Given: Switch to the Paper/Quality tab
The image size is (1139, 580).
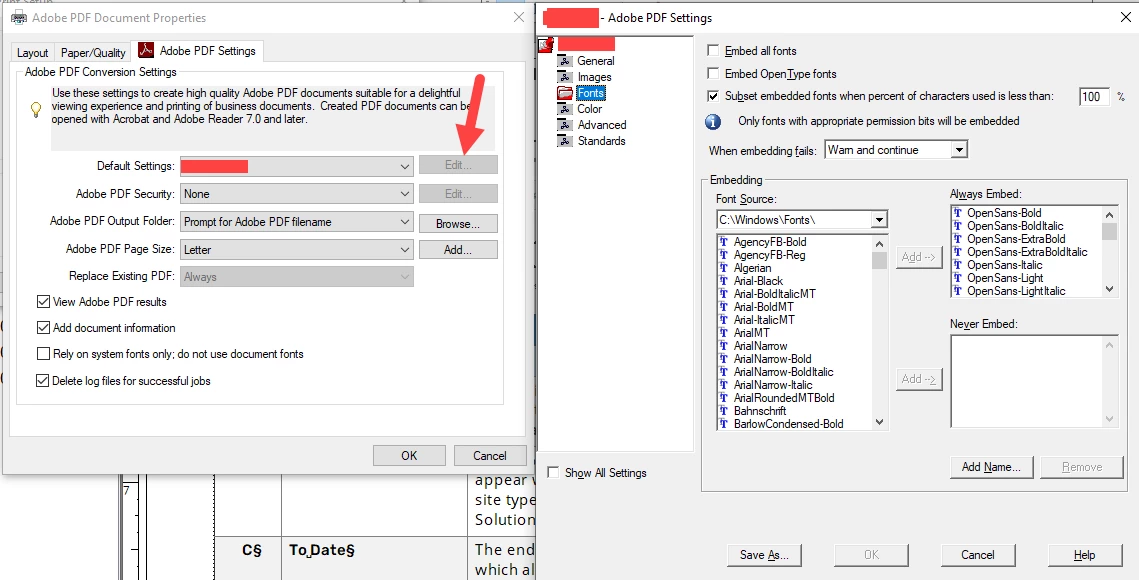Looking at the screenshot, I should [93, 53].
